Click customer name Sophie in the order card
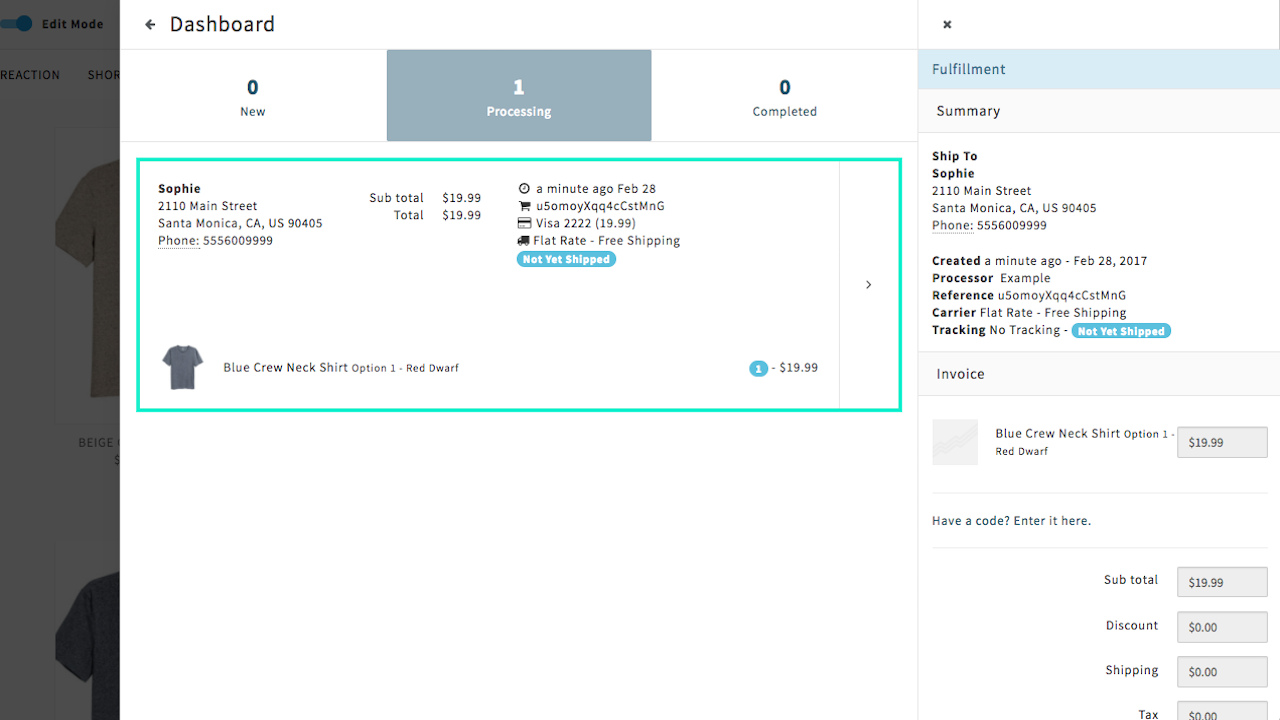This screenshot has height=720, width=1280. 179,189
